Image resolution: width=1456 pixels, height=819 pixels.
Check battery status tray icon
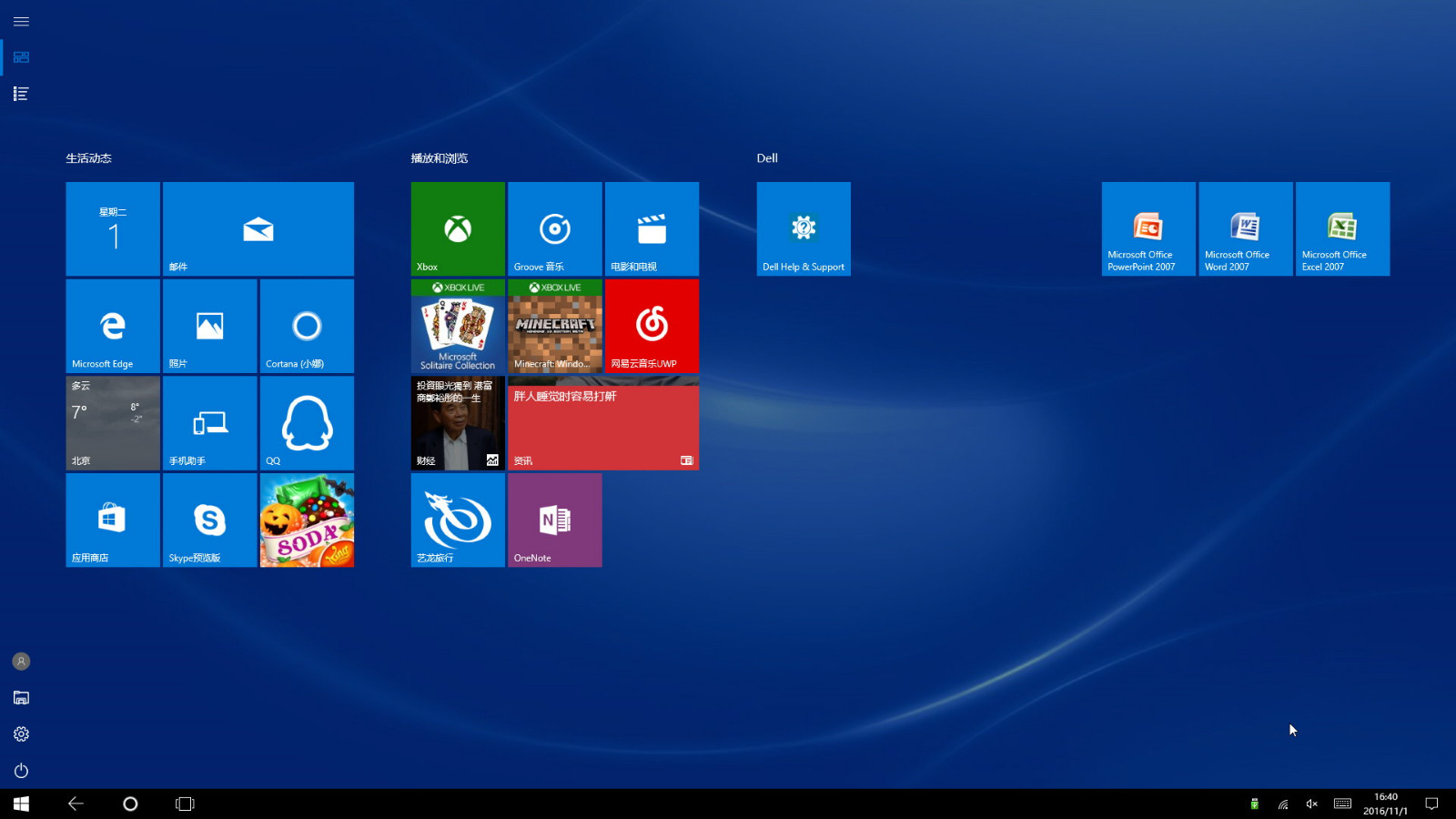(1254, 804)
